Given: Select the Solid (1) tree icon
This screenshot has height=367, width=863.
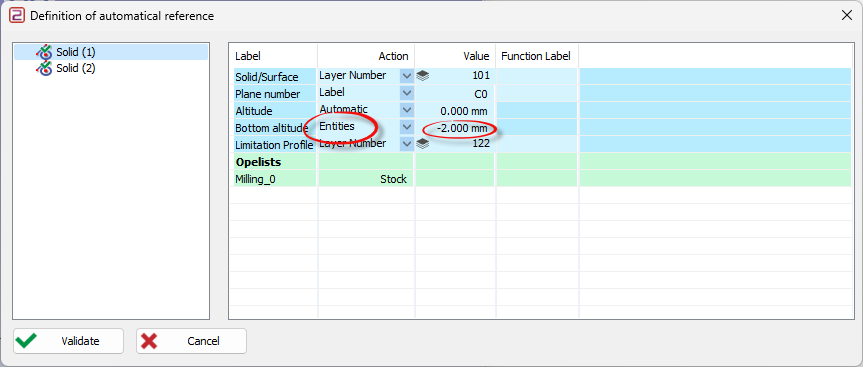Looking at the screenshot, I should [x=44, y=52].
